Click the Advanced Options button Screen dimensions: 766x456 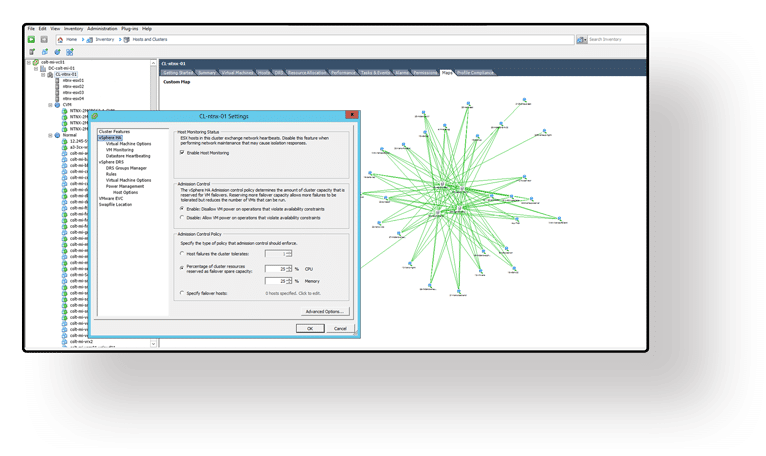point(324,311)
